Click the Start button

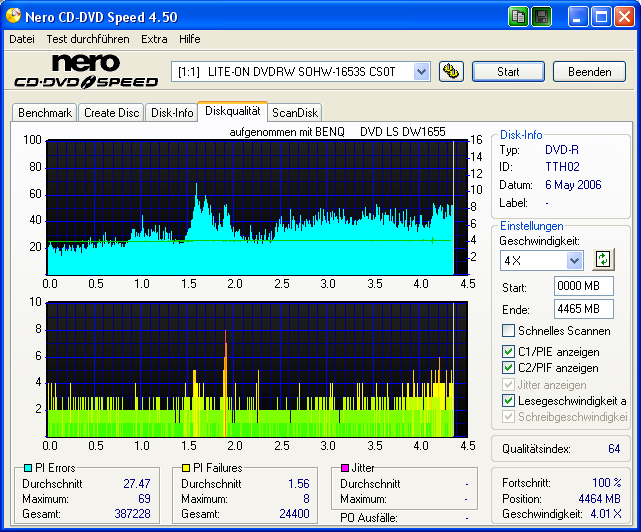(x=508, y=72)
